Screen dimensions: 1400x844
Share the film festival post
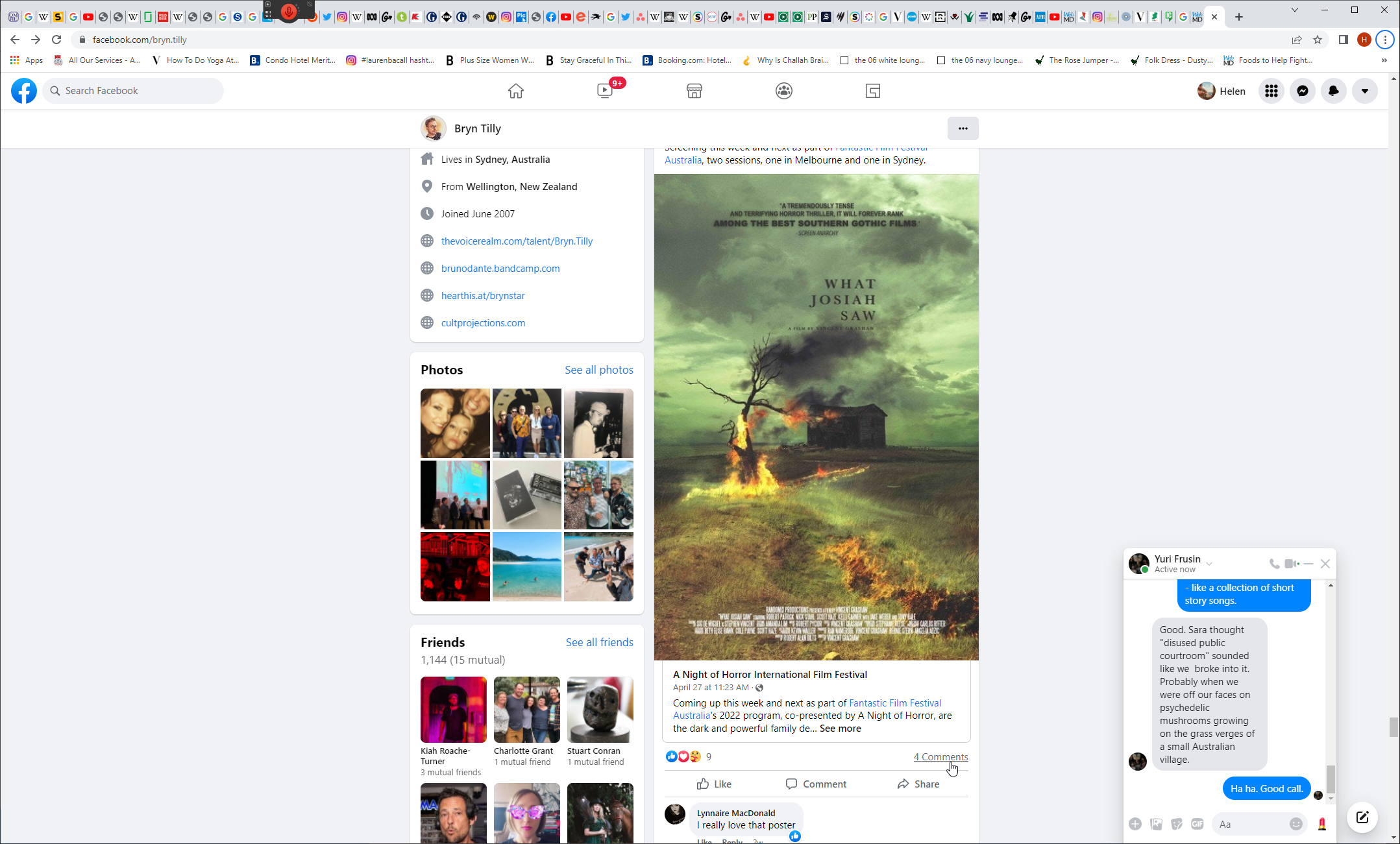click(x=918, y=784)
